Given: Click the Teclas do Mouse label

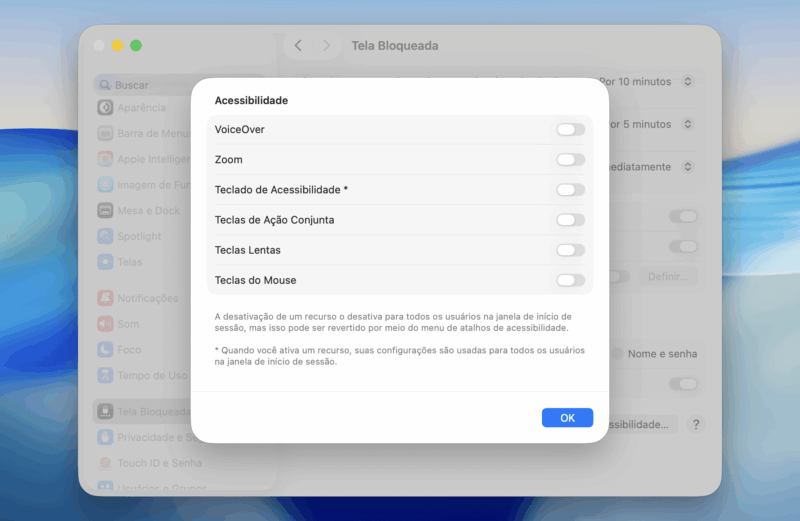Looking at the screenshot, I should pos(255,280).
